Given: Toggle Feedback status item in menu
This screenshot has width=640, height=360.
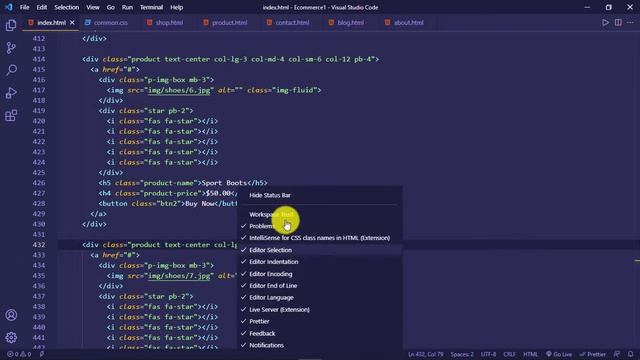Looking at the screenshot, I should [320, 333].
